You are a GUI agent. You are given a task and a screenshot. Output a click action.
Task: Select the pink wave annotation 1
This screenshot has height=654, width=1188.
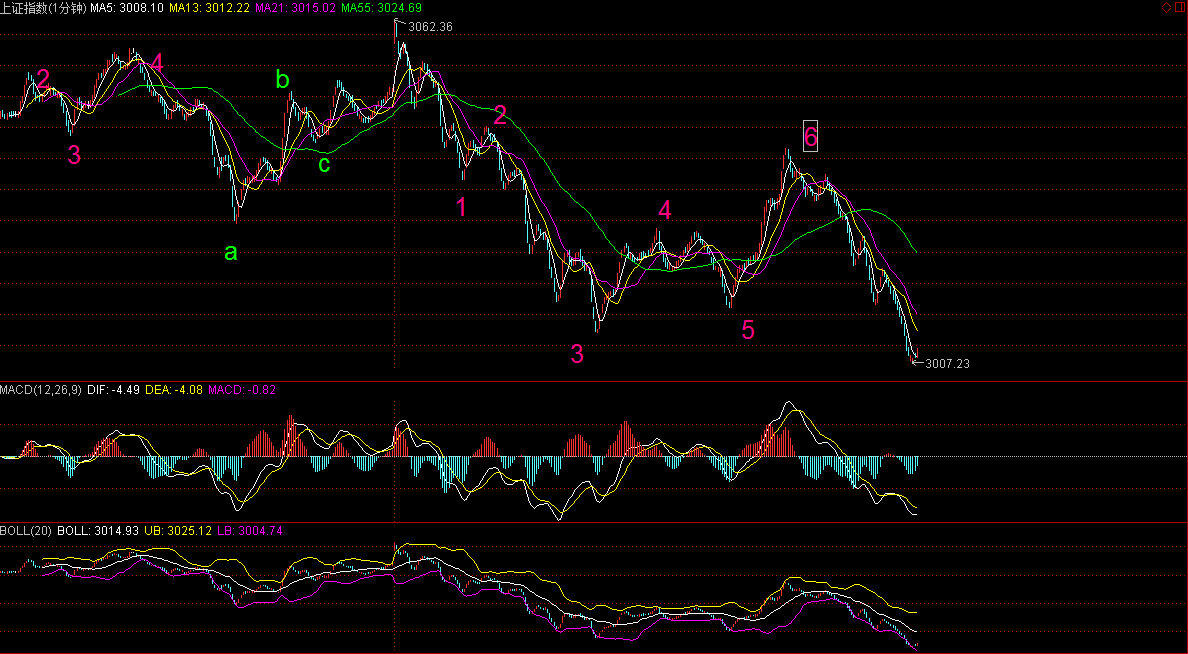(x=461, y=206)
